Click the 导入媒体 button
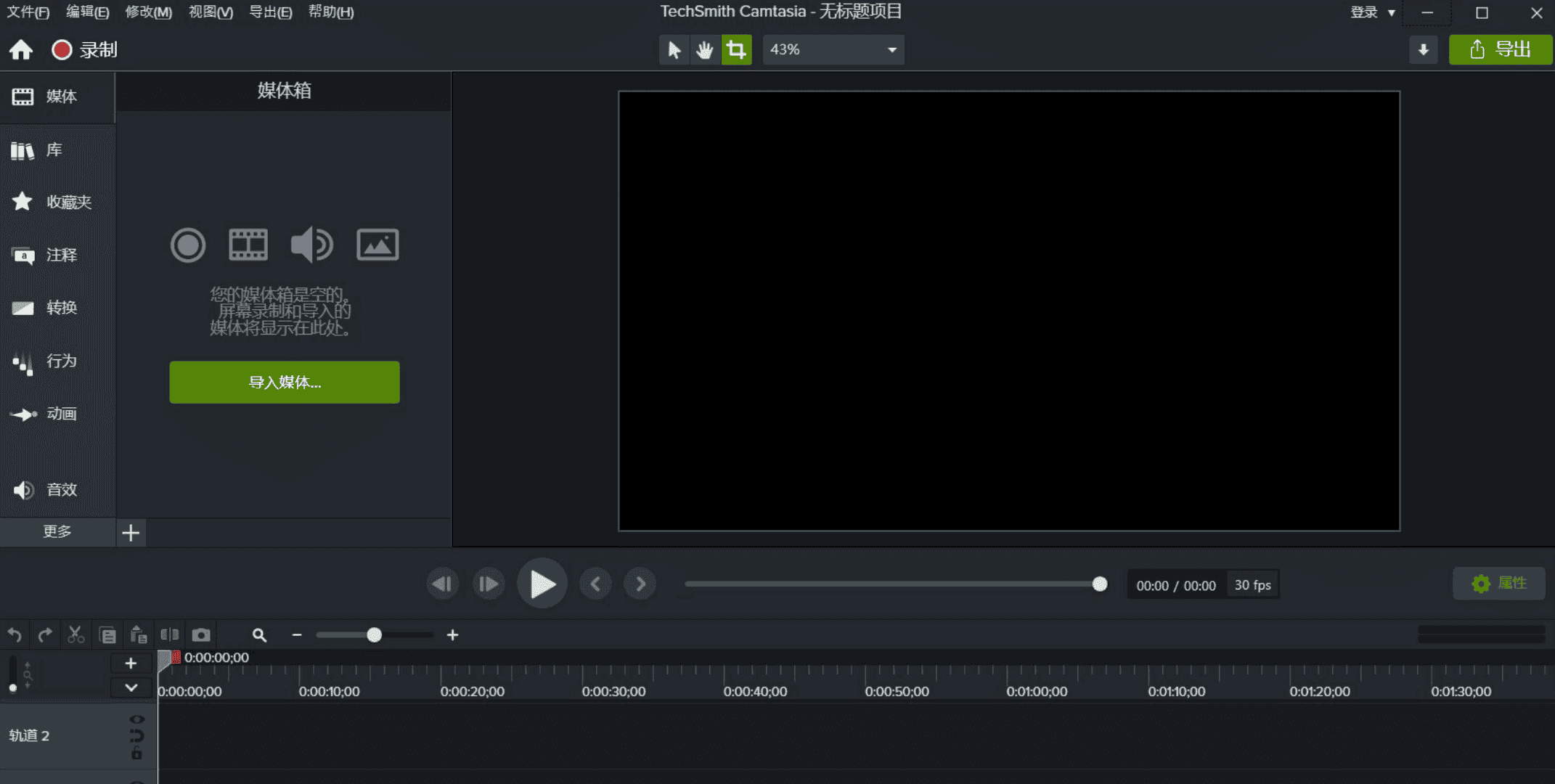 284,382
